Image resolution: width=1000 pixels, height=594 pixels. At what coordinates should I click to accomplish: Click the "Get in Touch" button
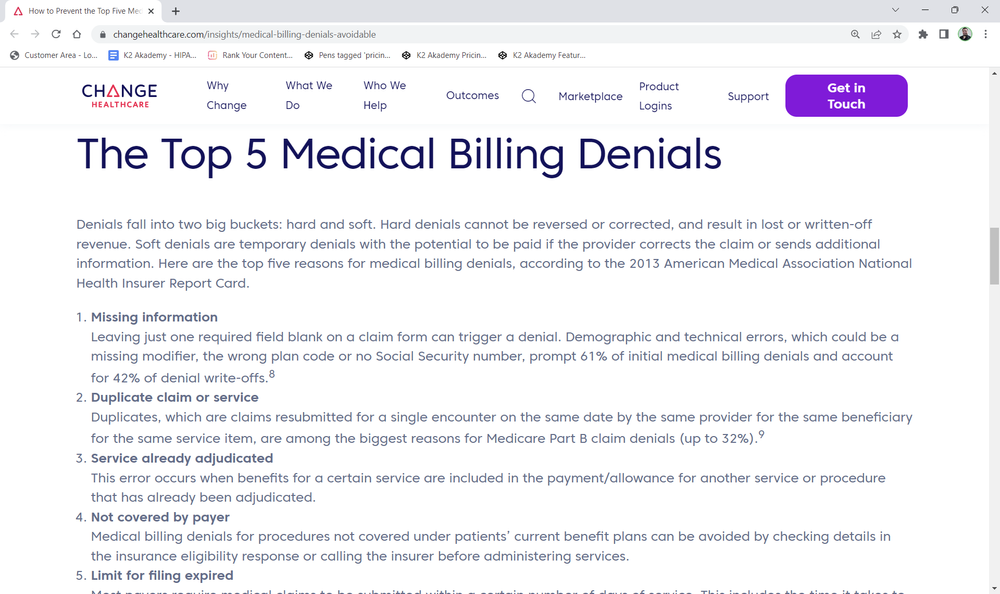pyautogui.click(x=846, y=95)
